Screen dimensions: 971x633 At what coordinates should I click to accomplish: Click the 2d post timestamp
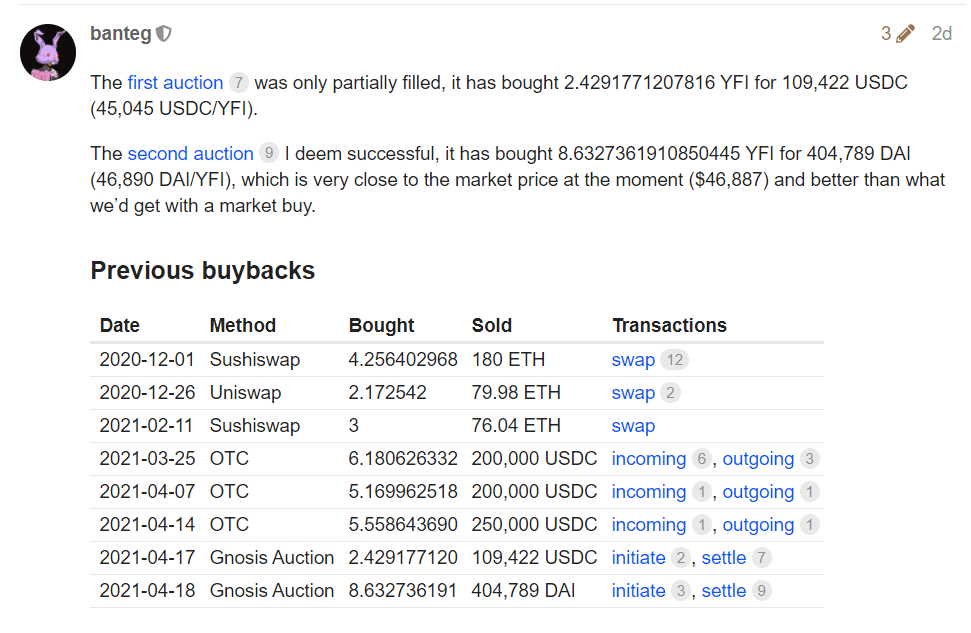[941, 34]
